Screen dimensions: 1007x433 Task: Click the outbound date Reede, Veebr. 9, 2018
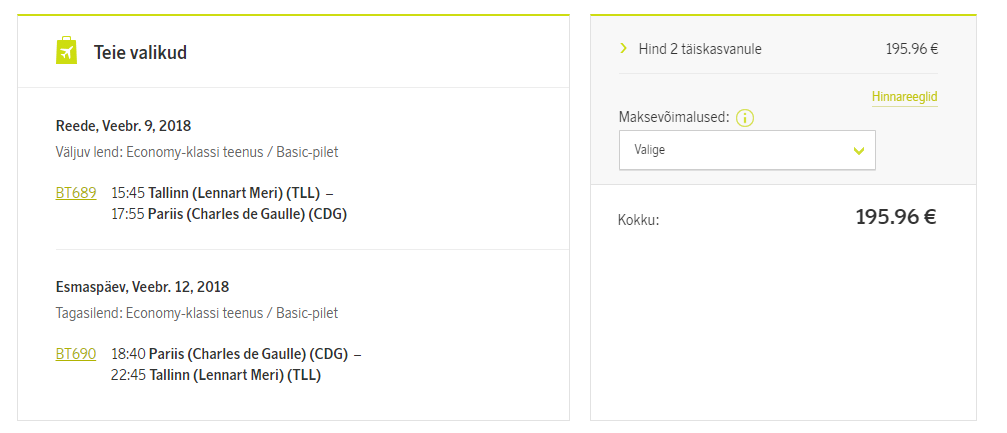(x=123, y=125)
